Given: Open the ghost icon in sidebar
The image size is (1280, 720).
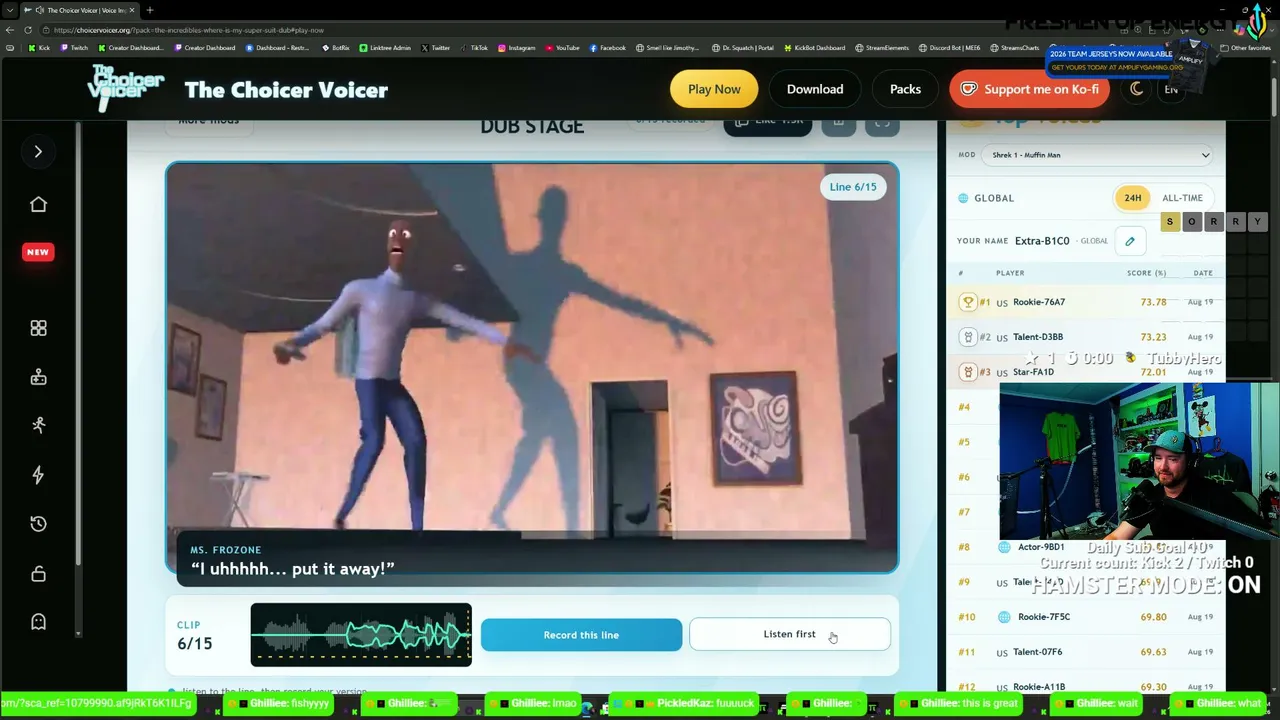Looking at the screenshot, I should [x=38, y=622].
